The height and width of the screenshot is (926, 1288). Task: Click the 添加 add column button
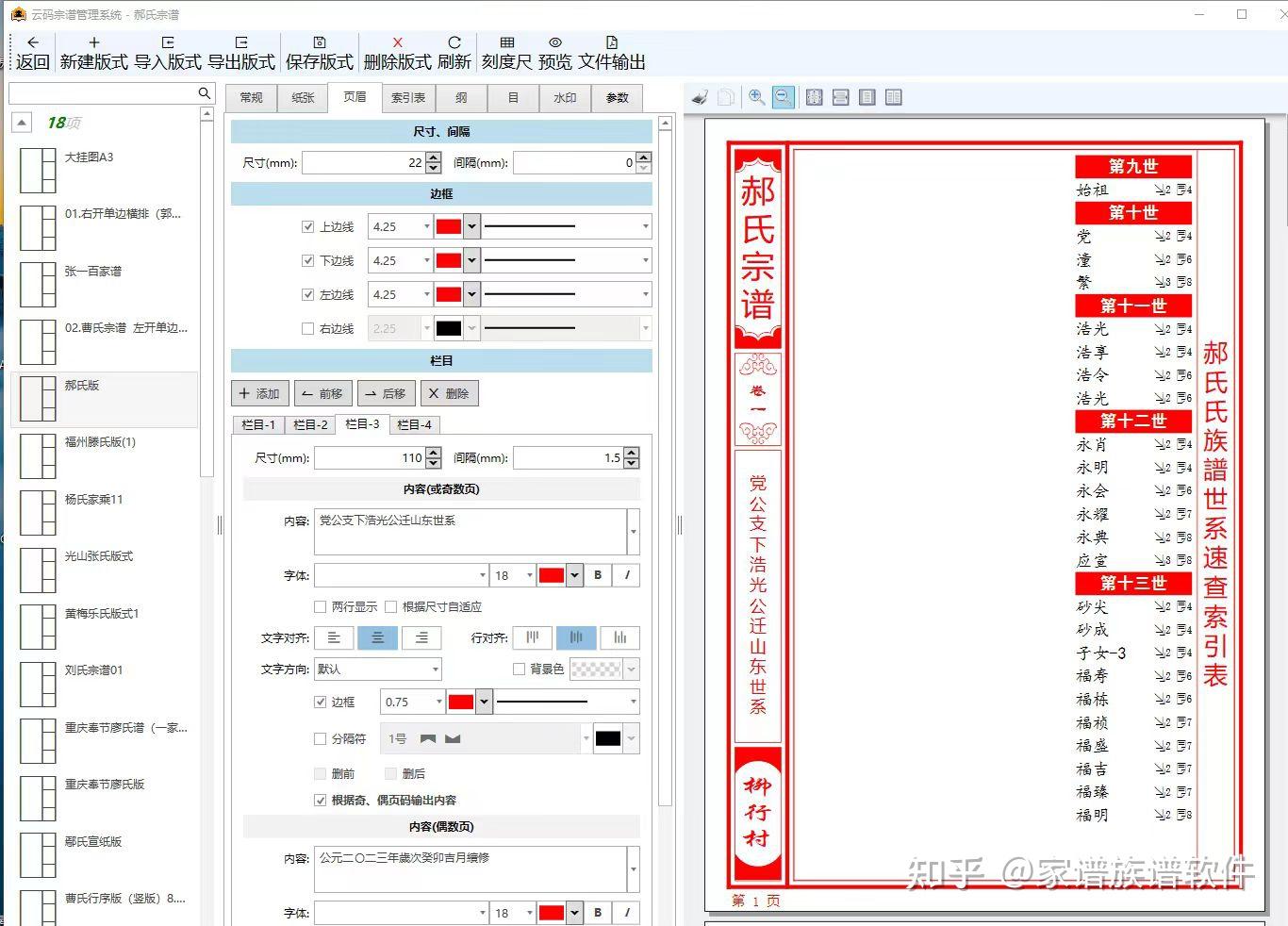(259, 393)
